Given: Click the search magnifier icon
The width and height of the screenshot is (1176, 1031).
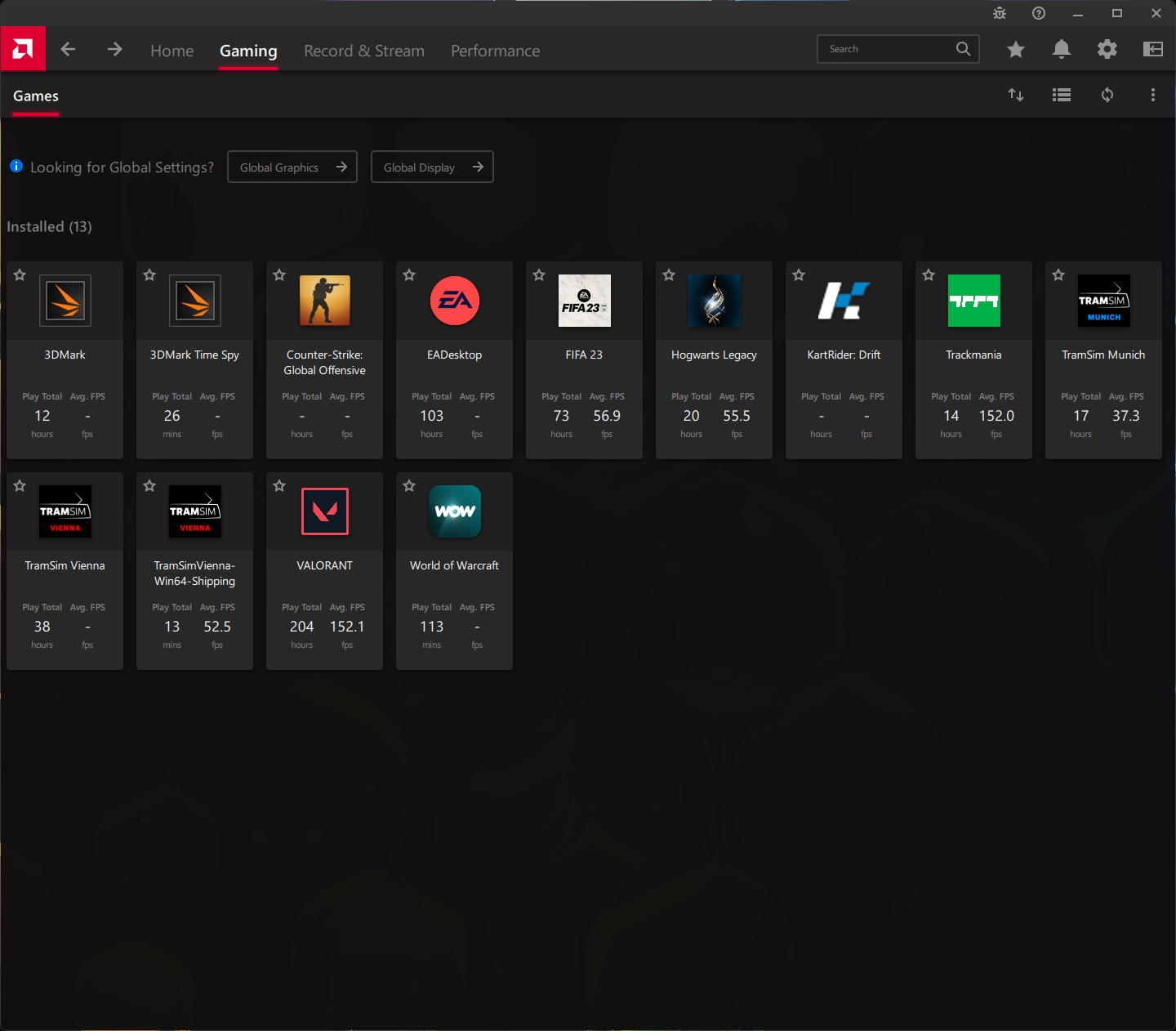Looking at the screenshot, I should click(x=964, y=49).
